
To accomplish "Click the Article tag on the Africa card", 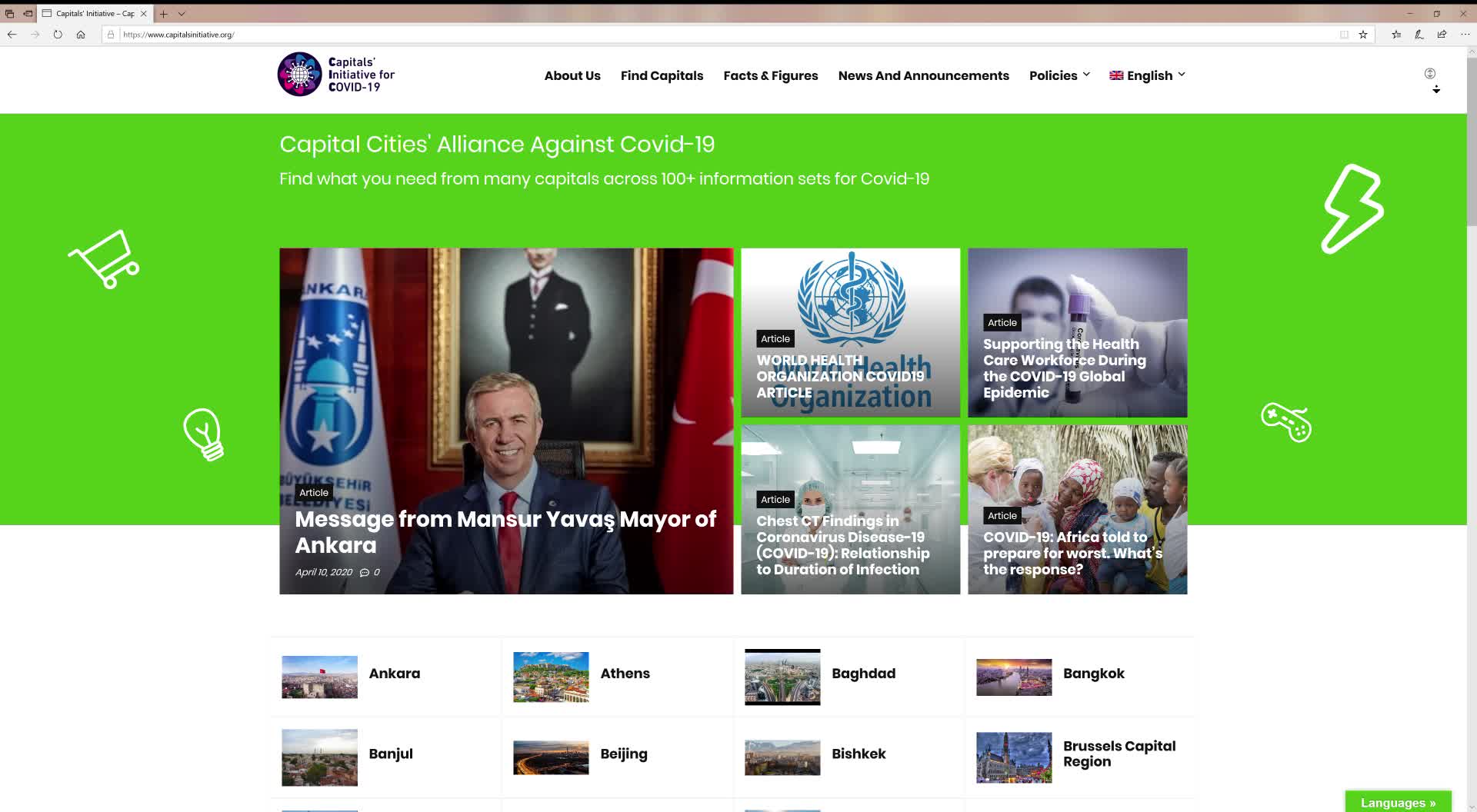I will click(x=1002, y=516).
